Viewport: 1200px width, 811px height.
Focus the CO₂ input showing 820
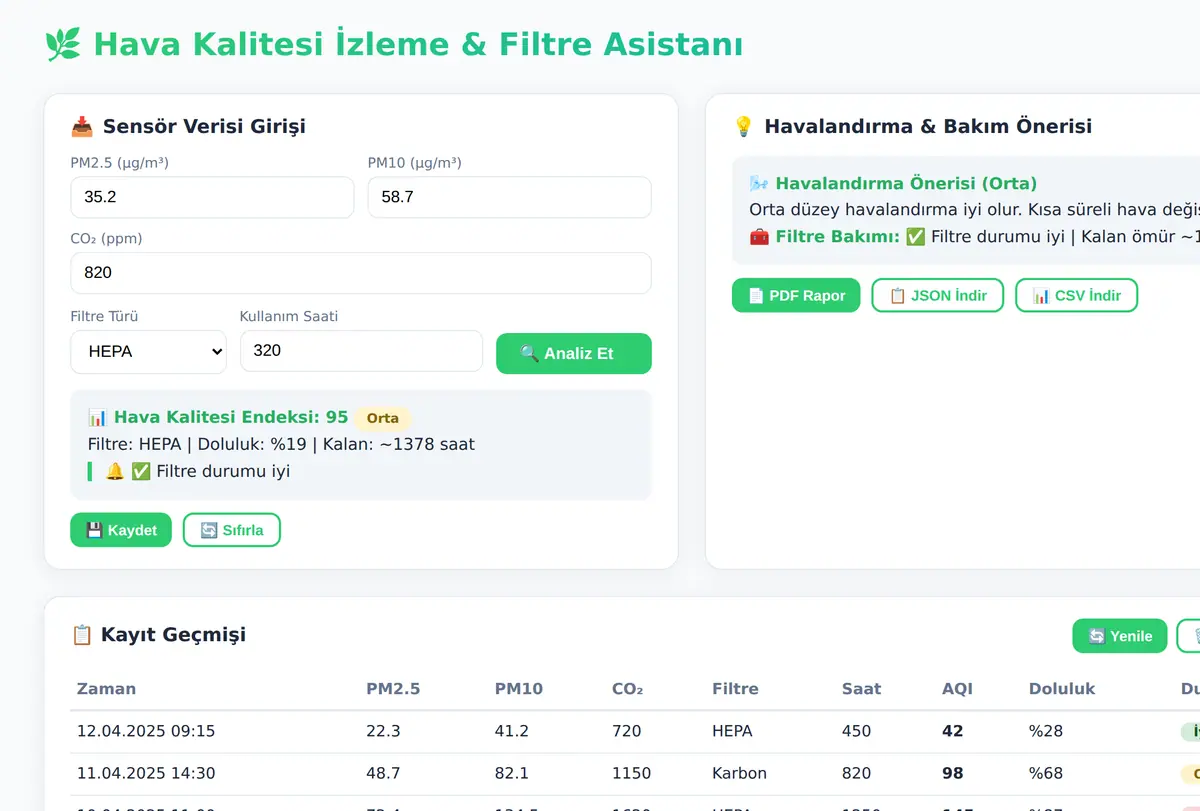(361, 273)
